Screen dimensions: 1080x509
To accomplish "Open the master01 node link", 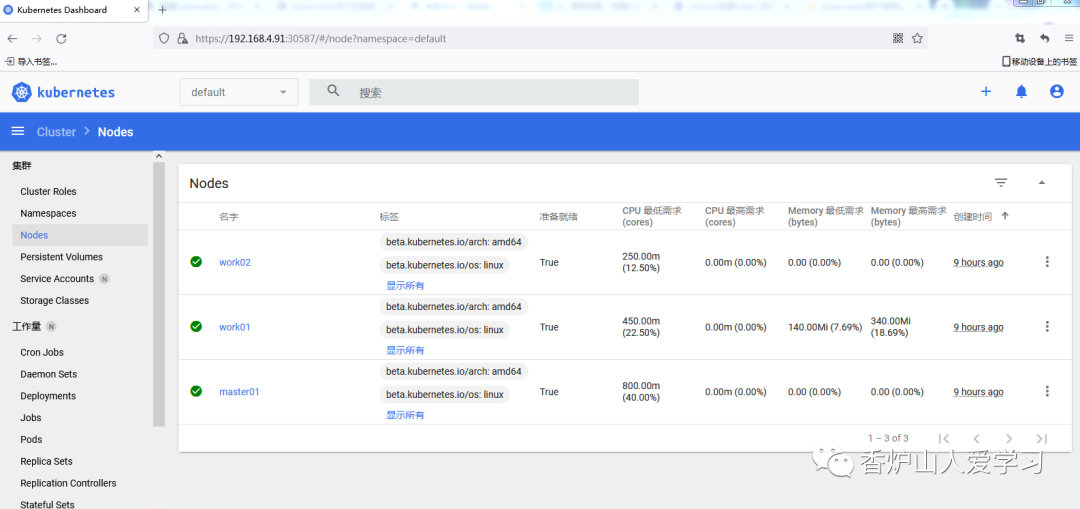I will [x=239, y=392].
